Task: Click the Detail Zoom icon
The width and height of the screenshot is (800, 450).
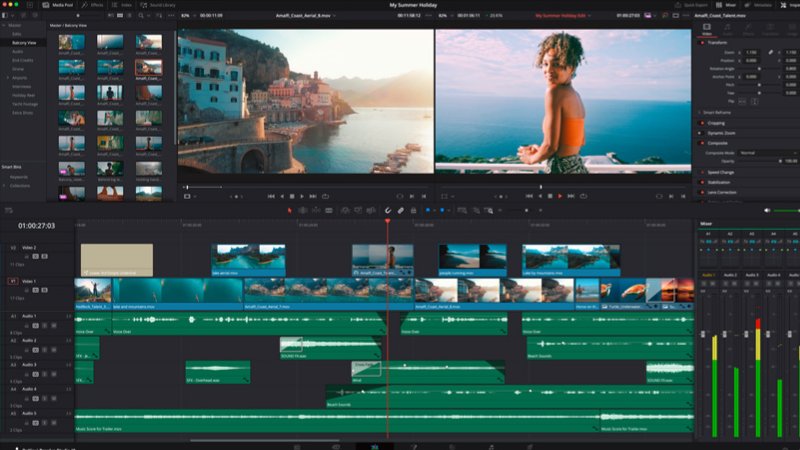Action: click(476, 210)
